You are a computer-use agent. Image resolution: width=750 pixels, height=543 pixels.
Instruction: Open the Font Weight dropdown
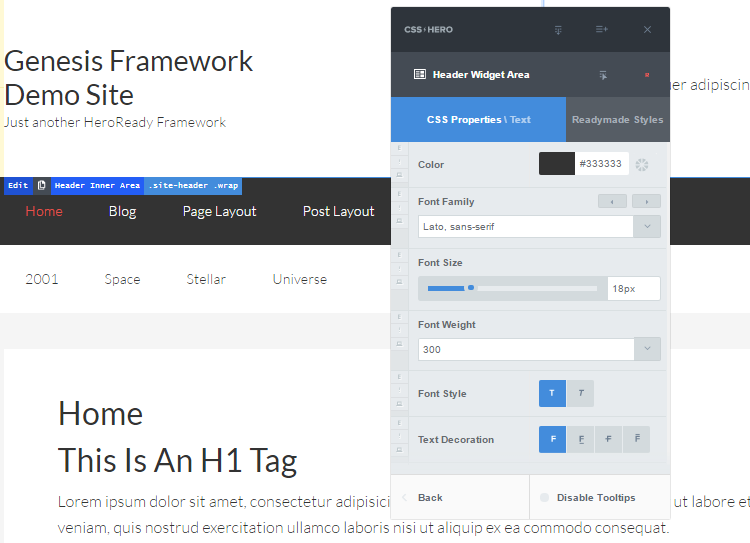tap(539, 349)
